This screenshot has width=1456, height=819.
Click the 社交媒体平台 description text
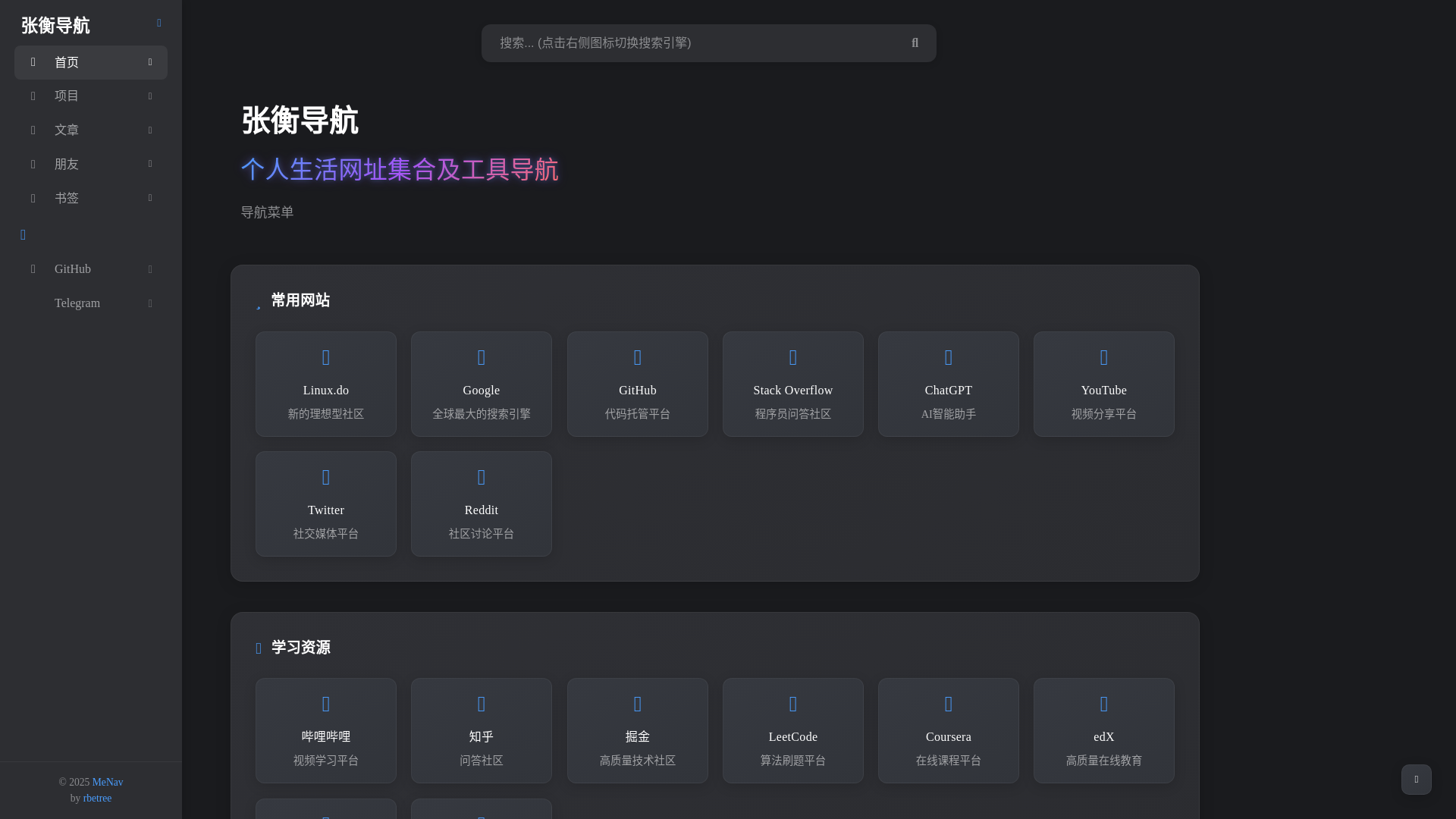coord(326,534)
